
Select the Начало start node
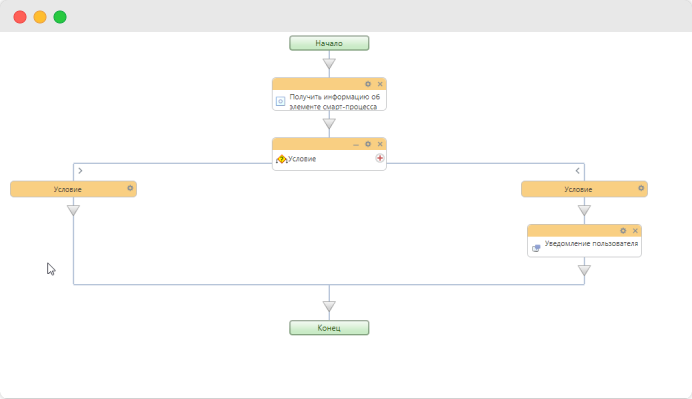click(x=329, y=43)
